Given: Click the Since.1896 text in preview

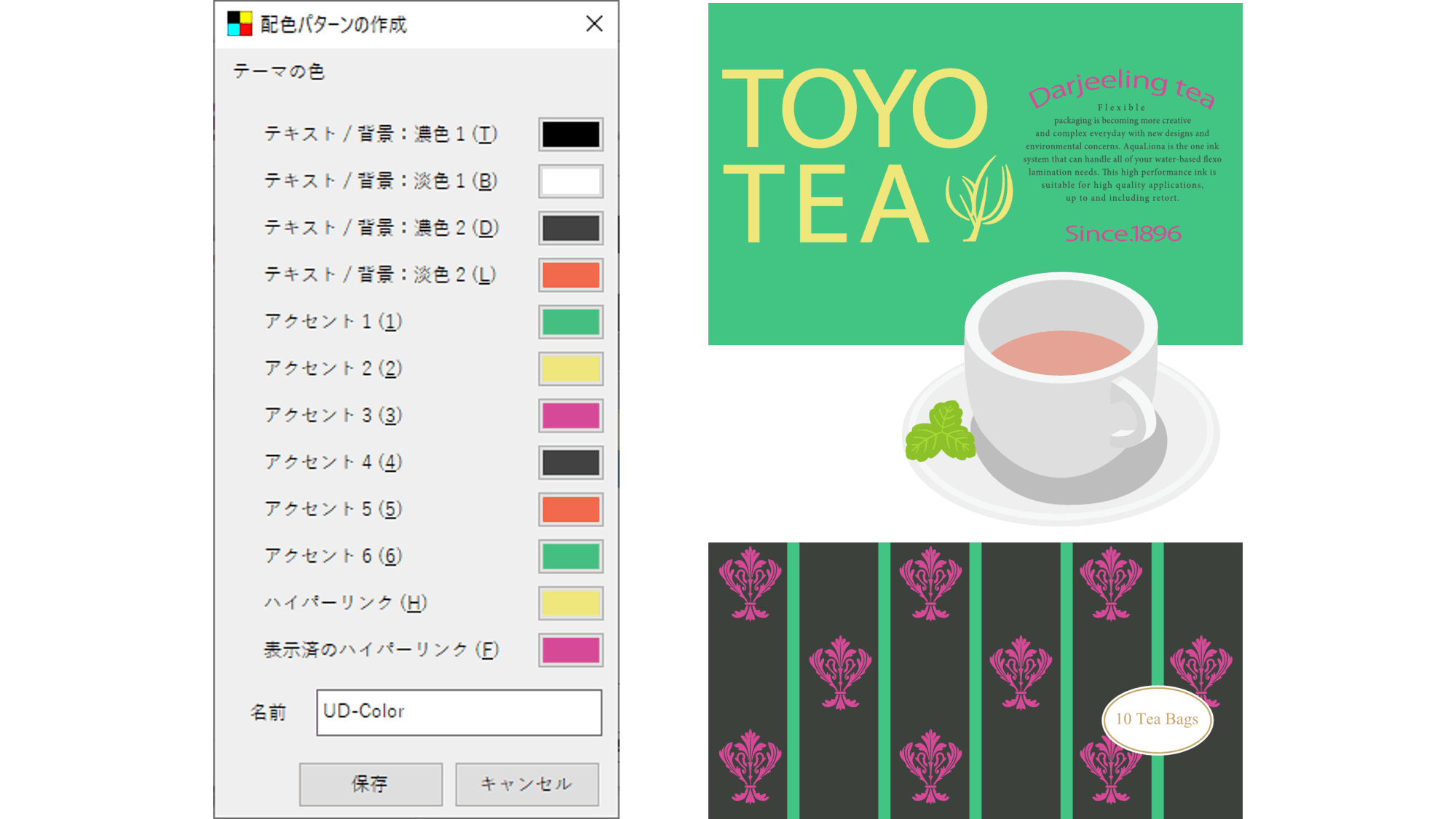Looking at the screenshot, I should [x=1123, y=234].
